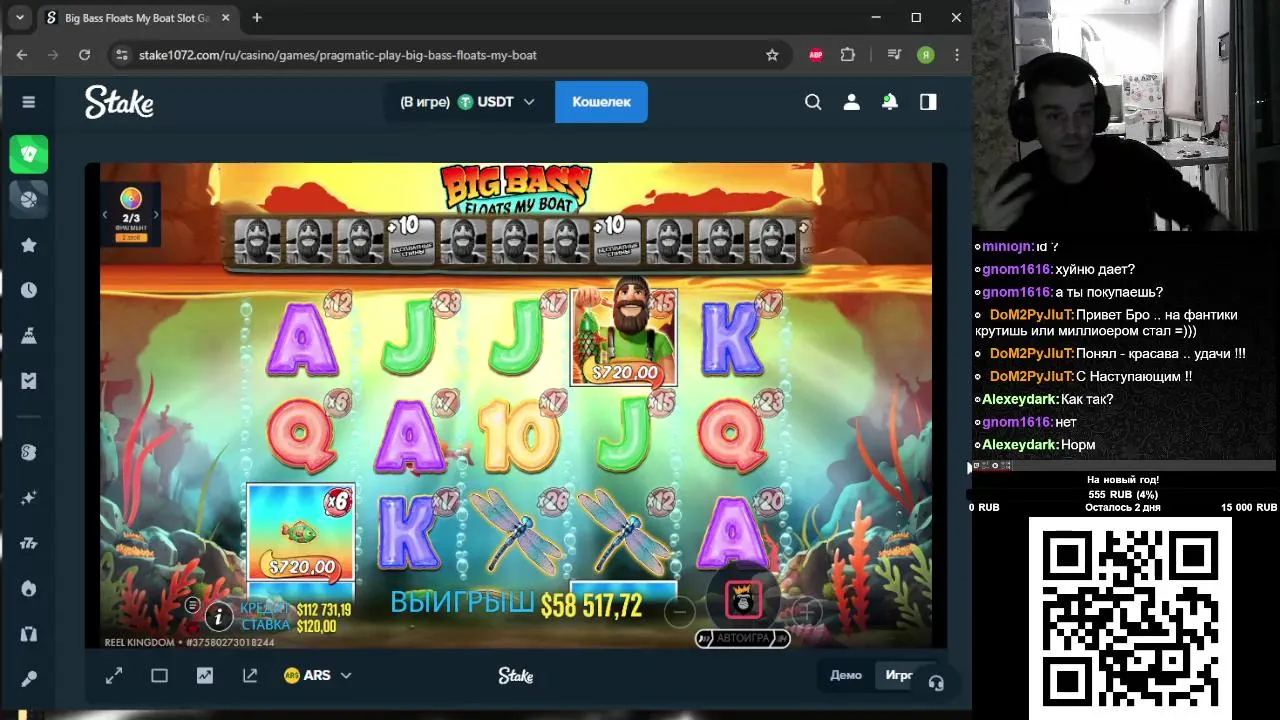Open the Кошелек wallet button
1280x720 pixels.
pos(601,102)
